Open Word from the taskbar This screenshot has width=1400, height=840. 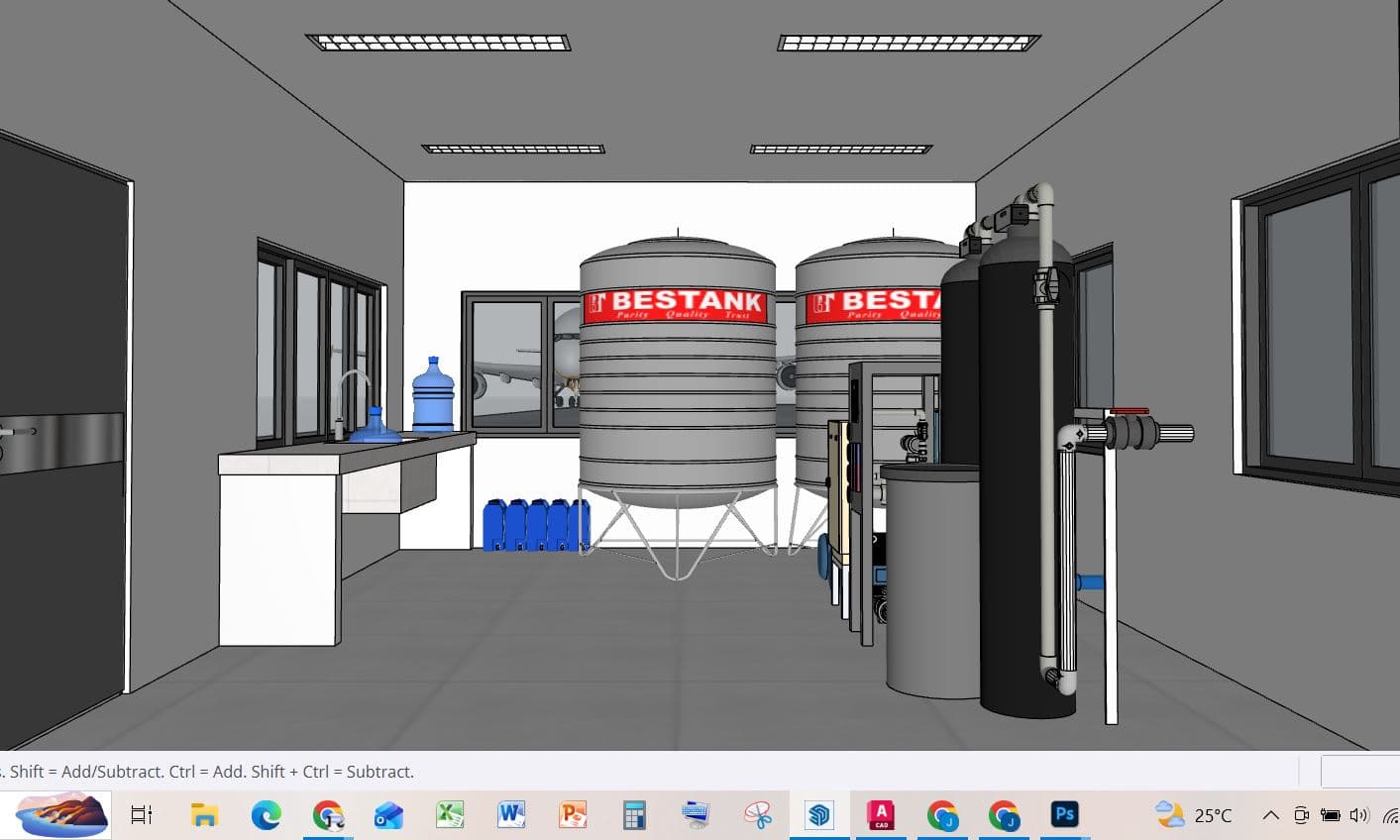point(511,815)
